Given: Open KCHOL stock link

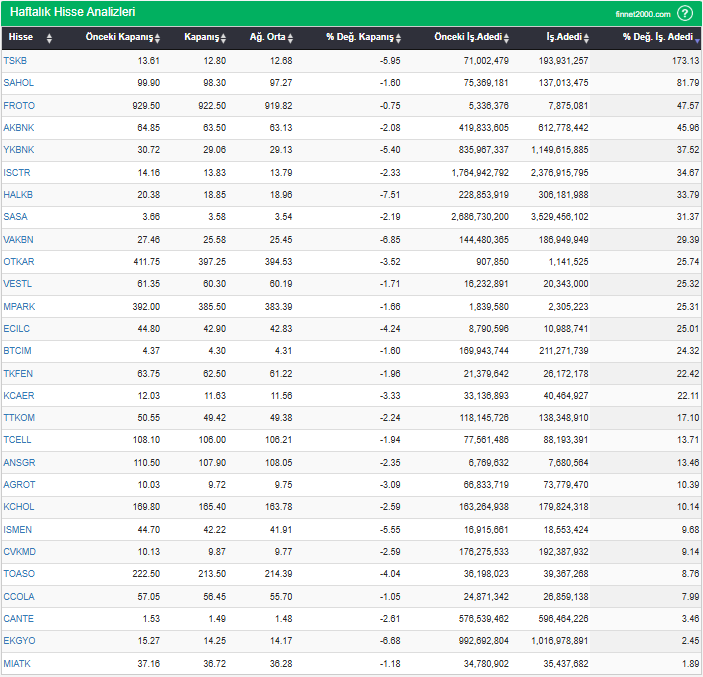Looking at the screenshot, I should tap(18, 506).
